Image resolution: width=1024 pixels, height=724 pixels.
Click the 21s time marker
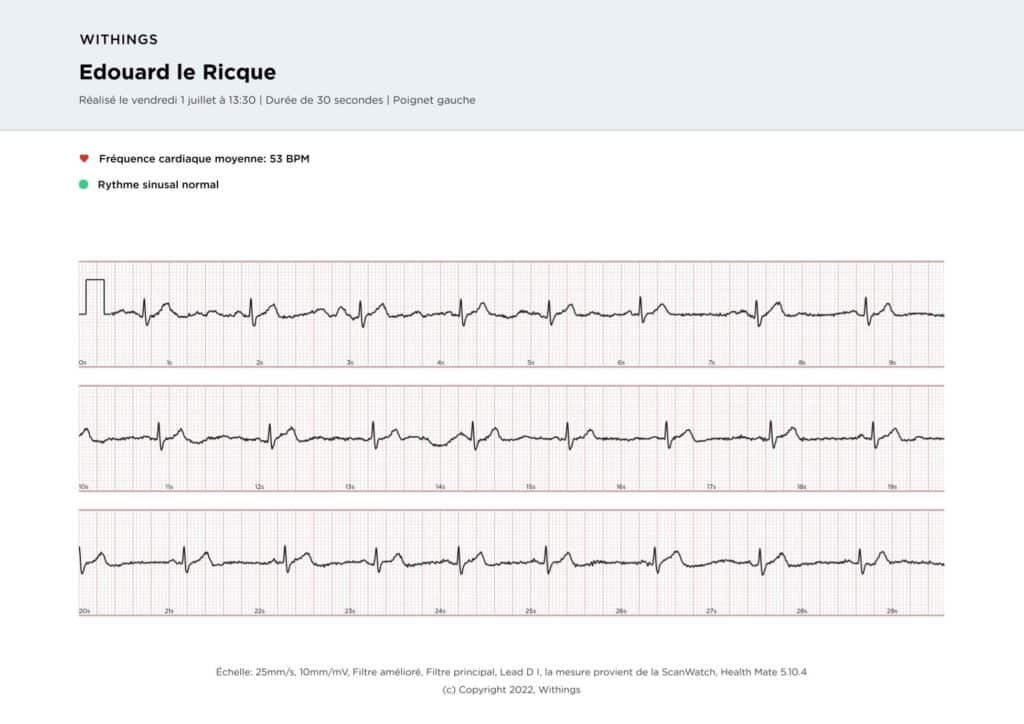pyautogui.click(x=169, y=611)
